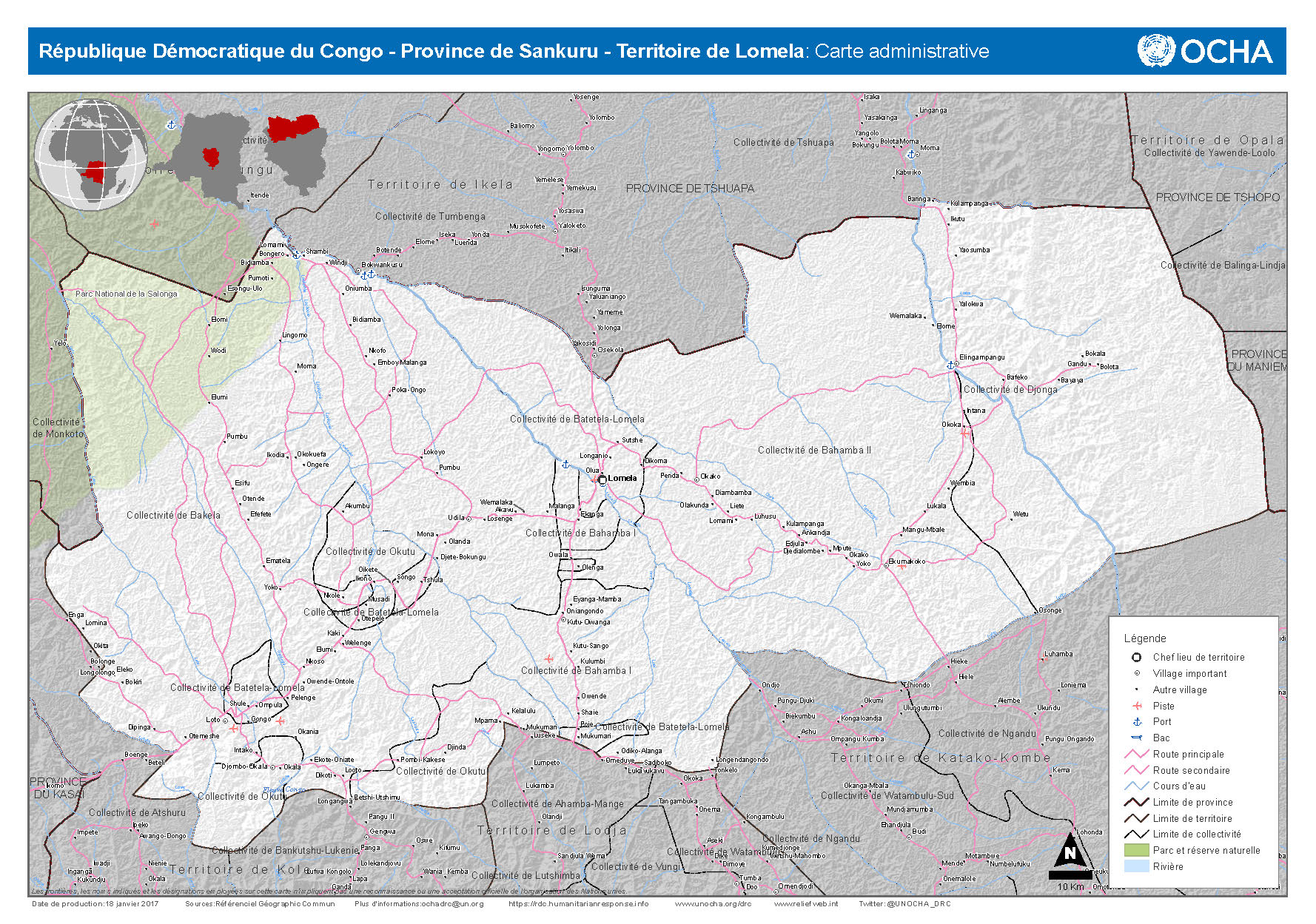Image resolution: width=1316 pixels, height=924 pixels.
Task: Click the @UNOCHA_DRC Twitter handle
Action: click(919, 903)
